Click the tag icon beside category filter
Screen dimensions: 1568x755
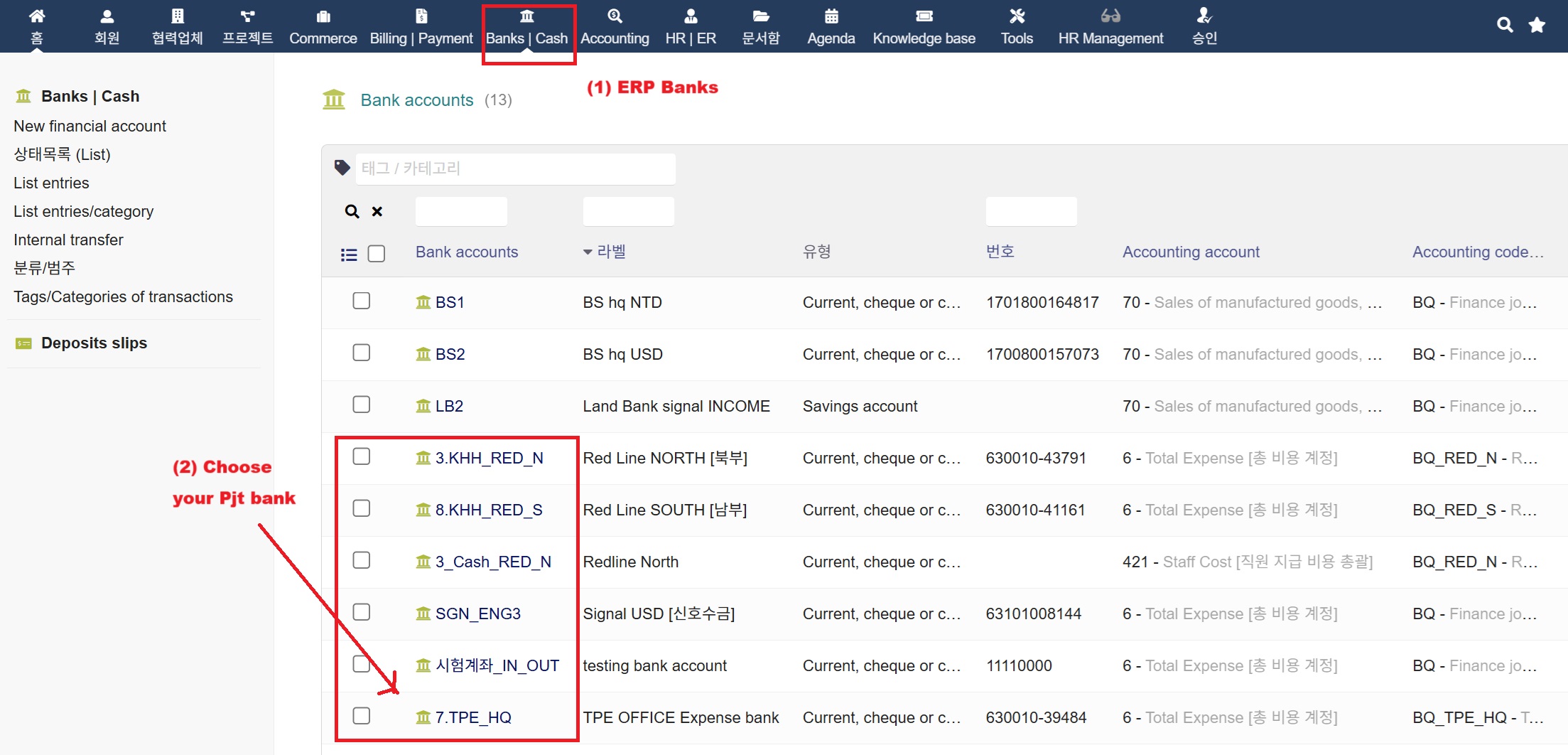click(342, 168)
